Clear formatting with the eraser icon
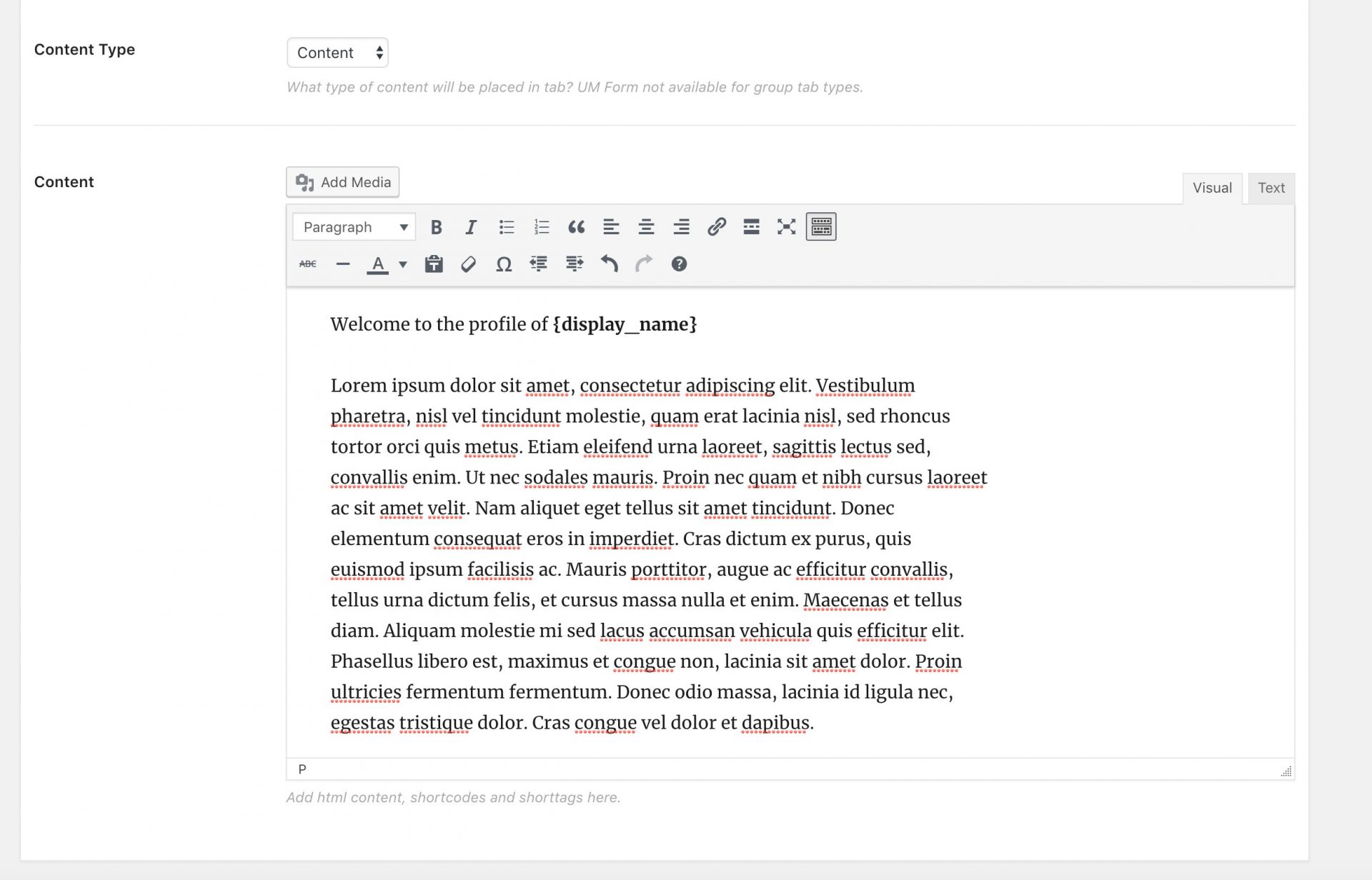 pos(469,264)
